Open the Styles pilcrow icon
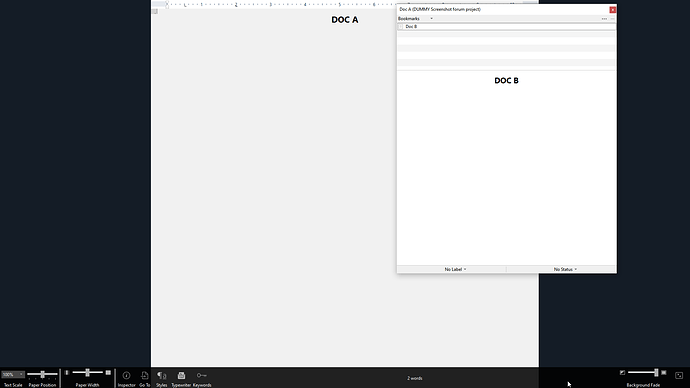This screenshot has height=388, width=690. 161,375
